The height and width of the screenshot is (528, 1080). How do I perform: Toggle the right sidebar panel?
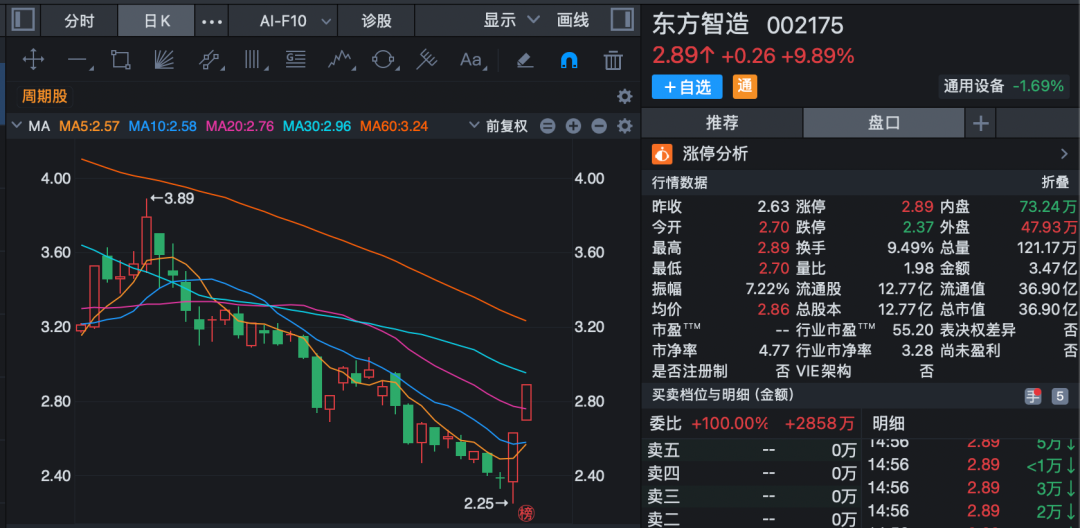tap(620, 20)
